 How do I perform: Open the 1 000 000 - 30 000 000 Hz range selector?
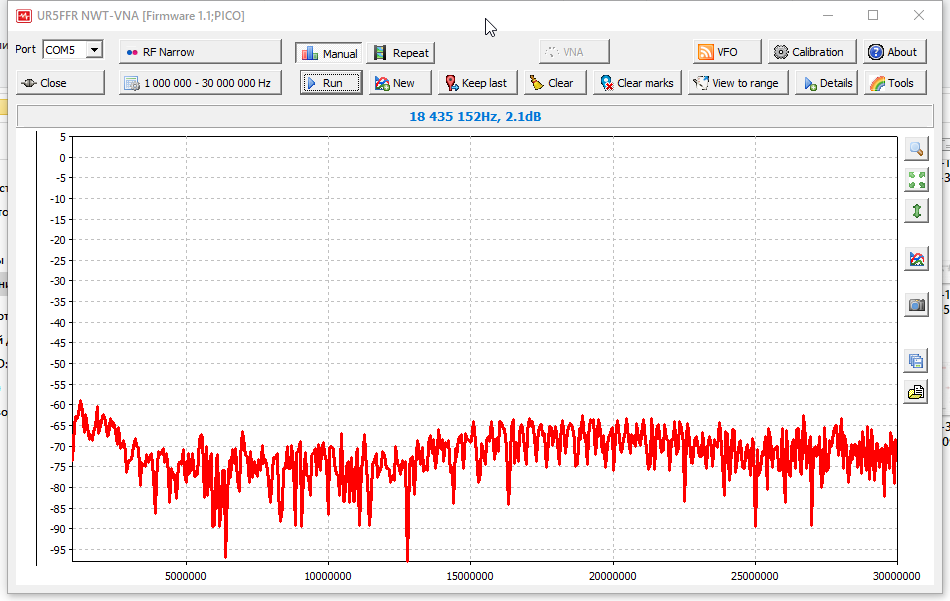click(200, 83)
